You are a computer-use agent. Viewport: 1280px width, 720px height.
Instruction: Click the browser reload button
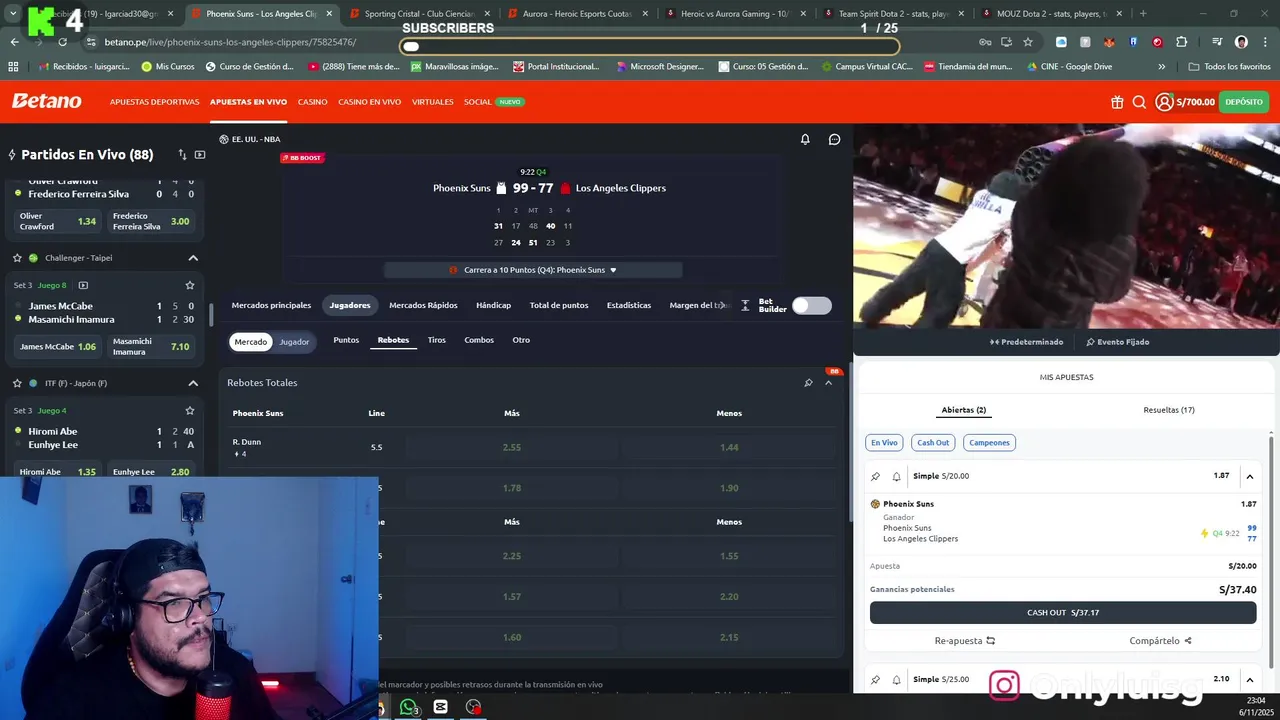point(62,42)
